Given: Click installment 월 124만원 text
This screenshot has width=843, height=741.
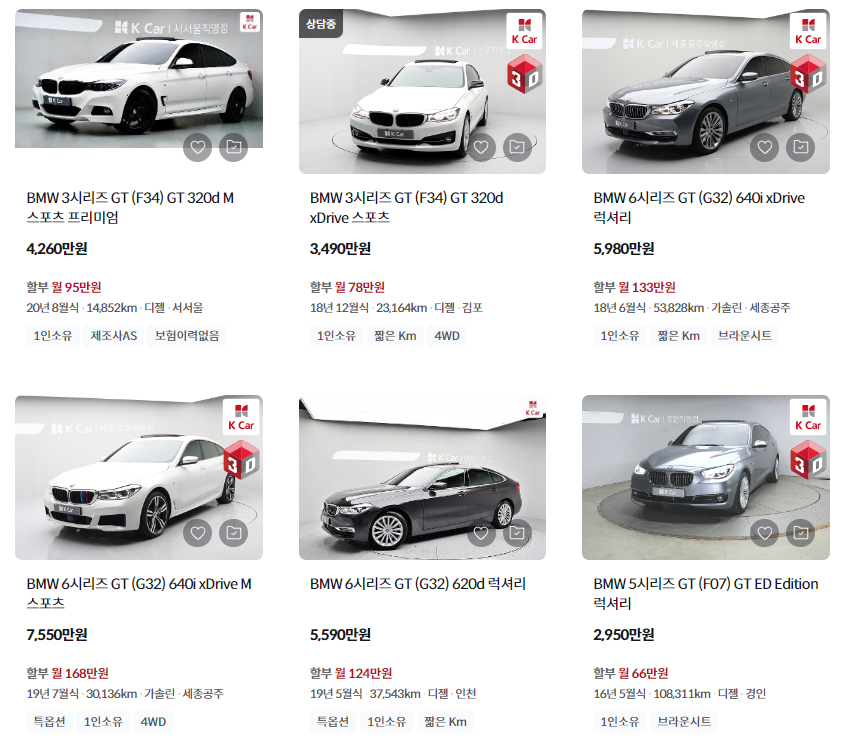Looking at the screenshot, I should [x=363, y=673].
